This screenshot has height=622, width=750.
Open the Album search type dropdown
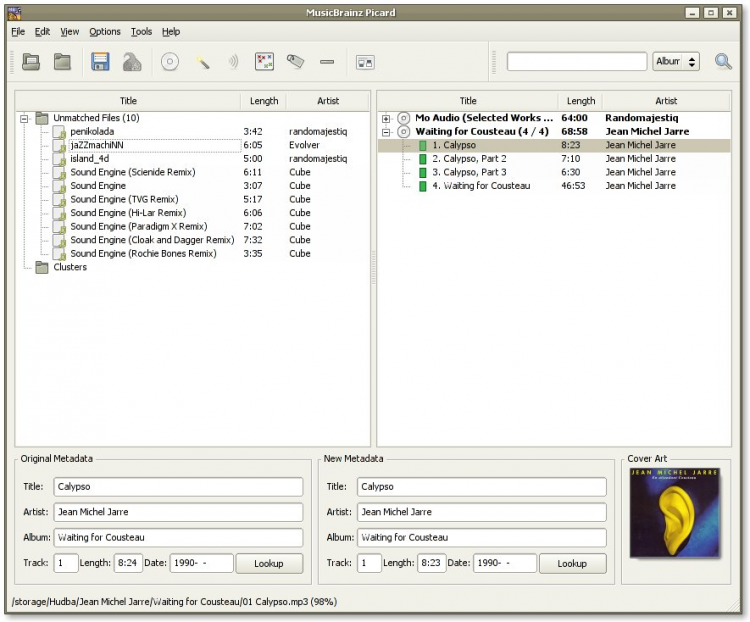tap(676, 62)
